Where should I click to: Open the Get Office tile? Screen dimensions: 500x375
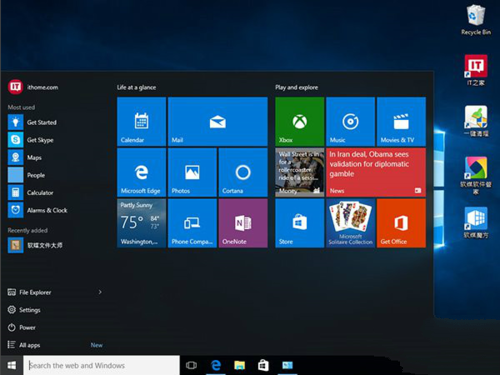[x=401, y=223]
